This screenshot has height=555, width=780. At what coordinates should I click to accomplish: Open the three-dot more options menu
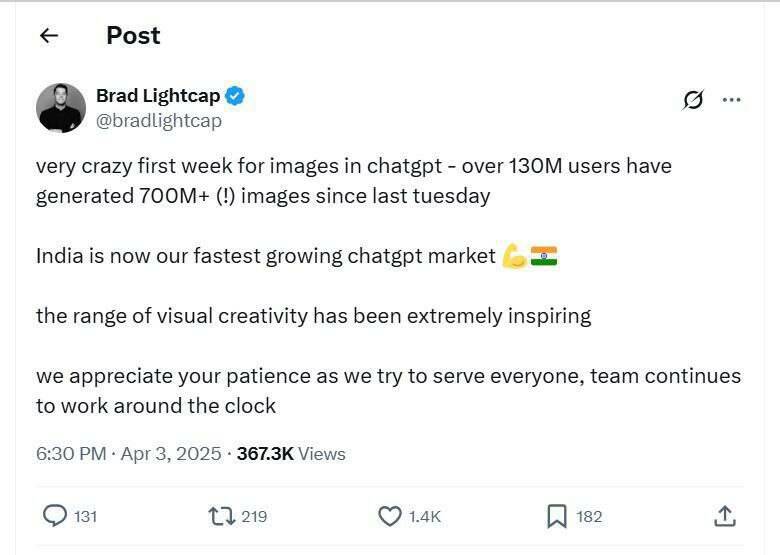731,100
